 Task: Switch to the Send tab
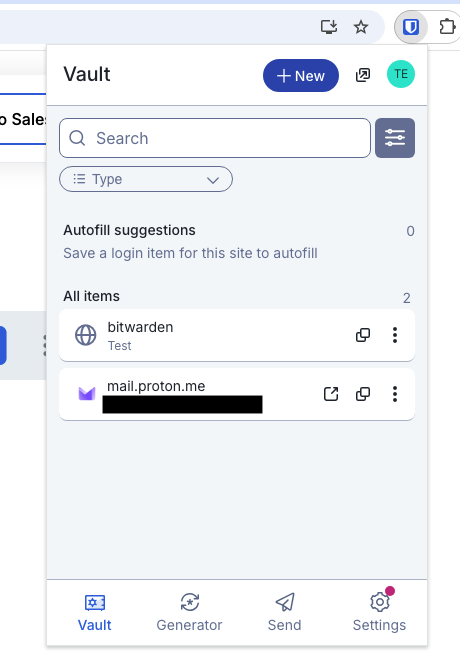pyautogui.click(x=284, y=612)
